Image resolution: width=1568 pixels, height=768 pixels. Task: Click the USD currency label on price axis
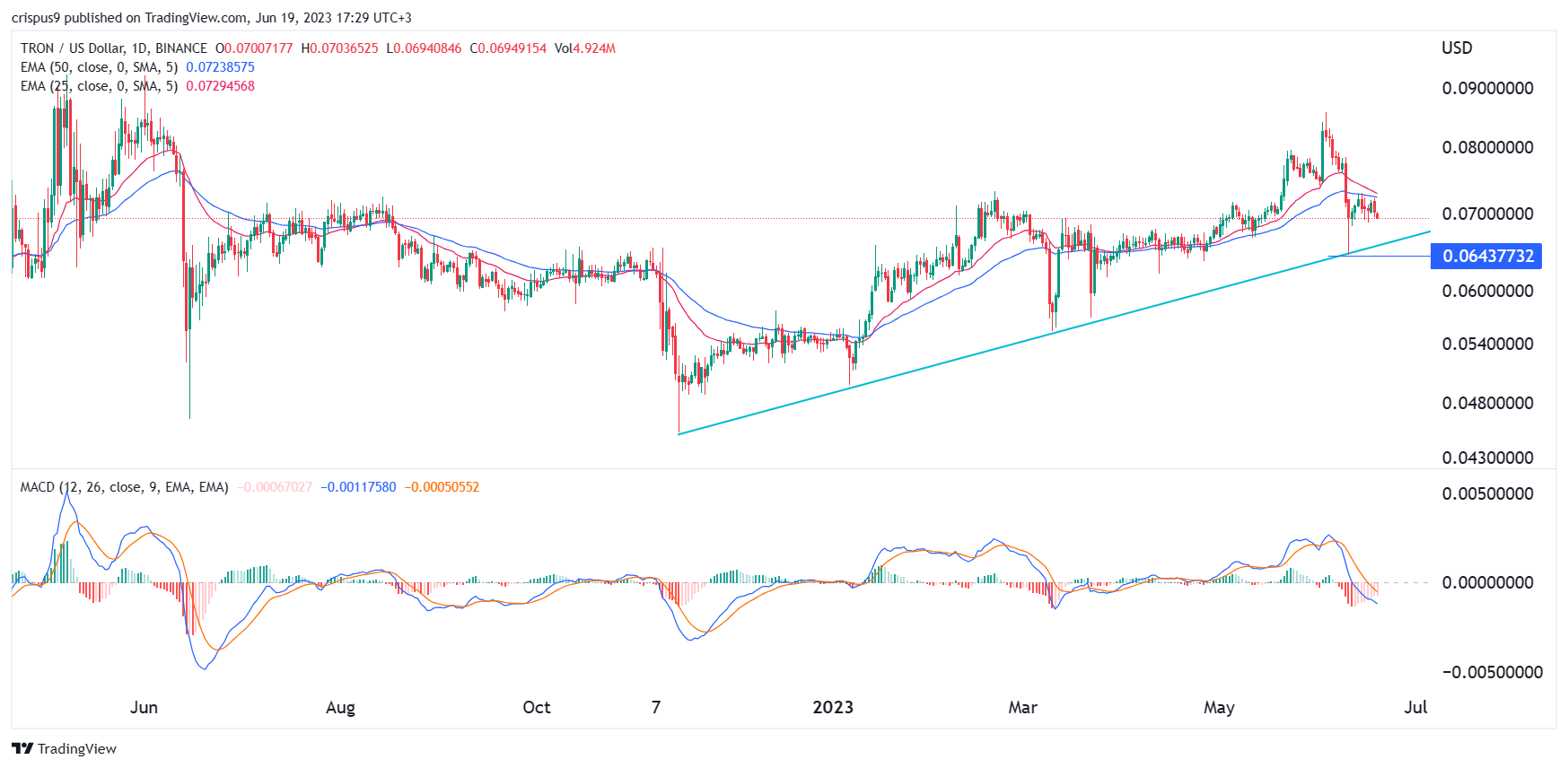tap(1457, 48)
